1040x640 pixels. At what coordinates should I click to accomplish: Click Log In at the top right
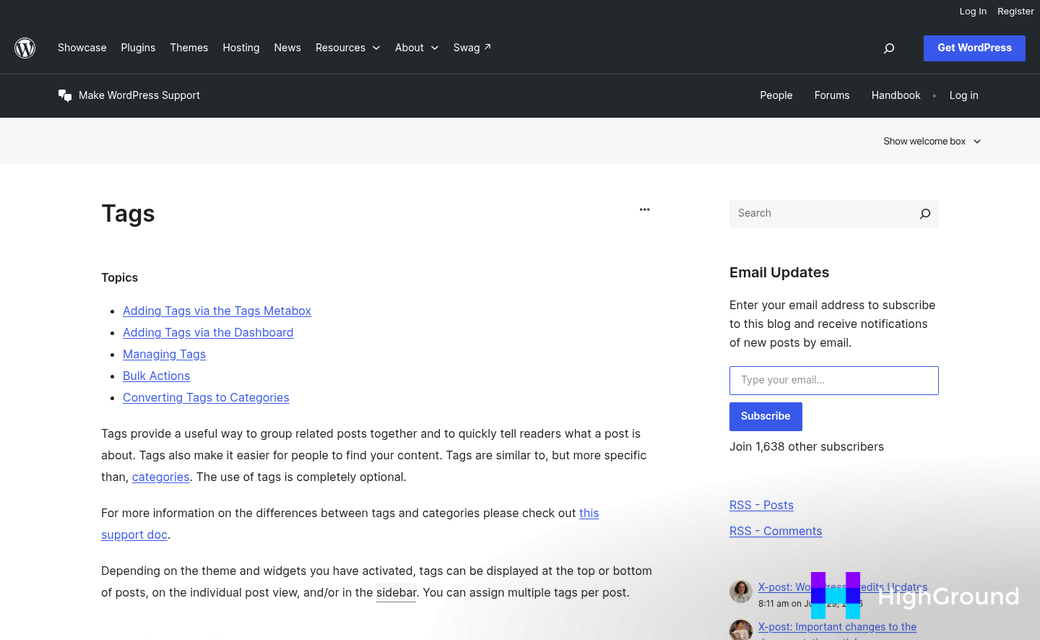(972, 11)
